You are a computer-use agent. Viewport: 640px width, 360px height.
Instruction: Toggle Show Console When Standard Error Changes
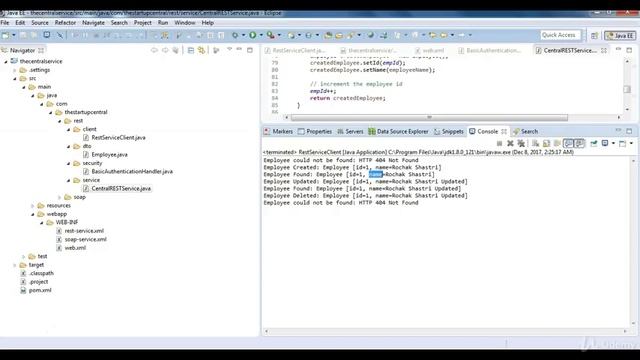click(579, 143)
